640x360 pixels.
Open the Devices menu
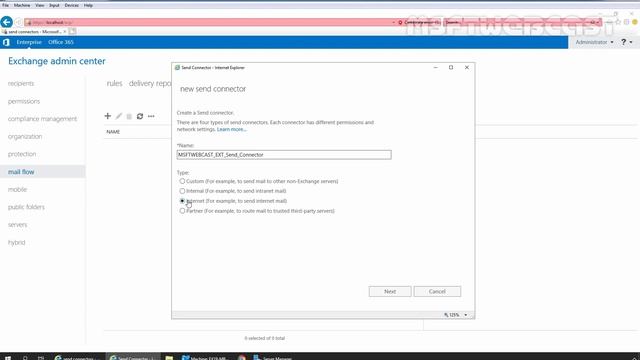click(x=71, y=5)
